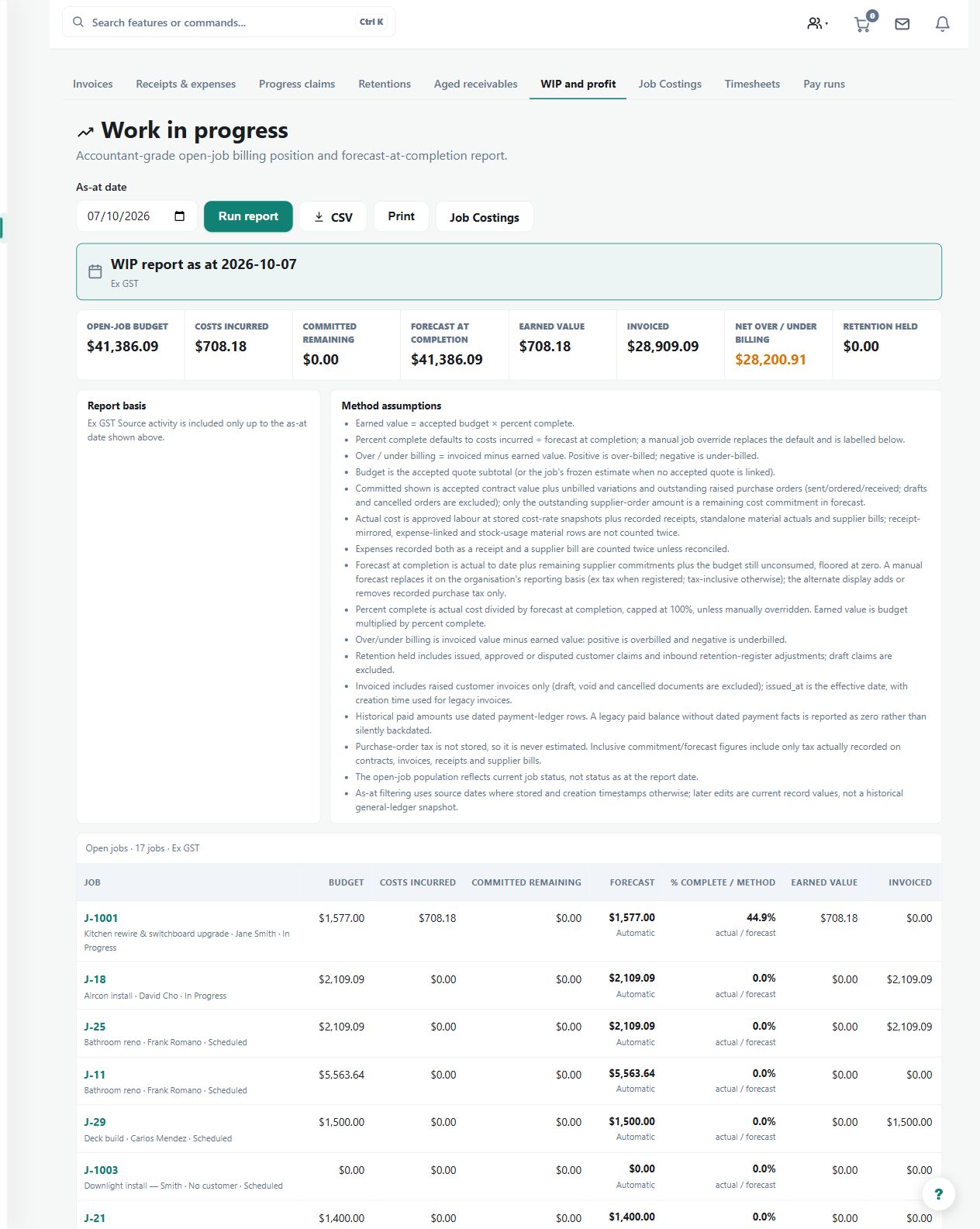
Task: Click the Run report button
Action: tap(248, 216)
